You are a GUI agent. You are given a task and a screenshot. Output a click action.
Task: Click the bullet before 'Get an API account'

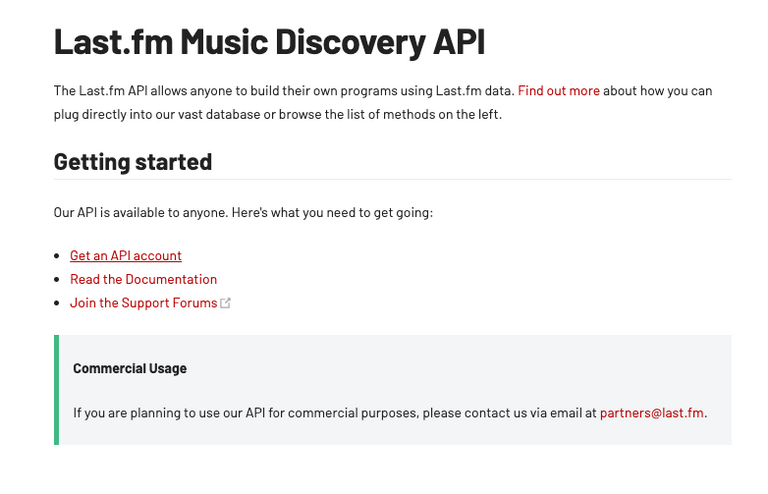click(57, 256)
